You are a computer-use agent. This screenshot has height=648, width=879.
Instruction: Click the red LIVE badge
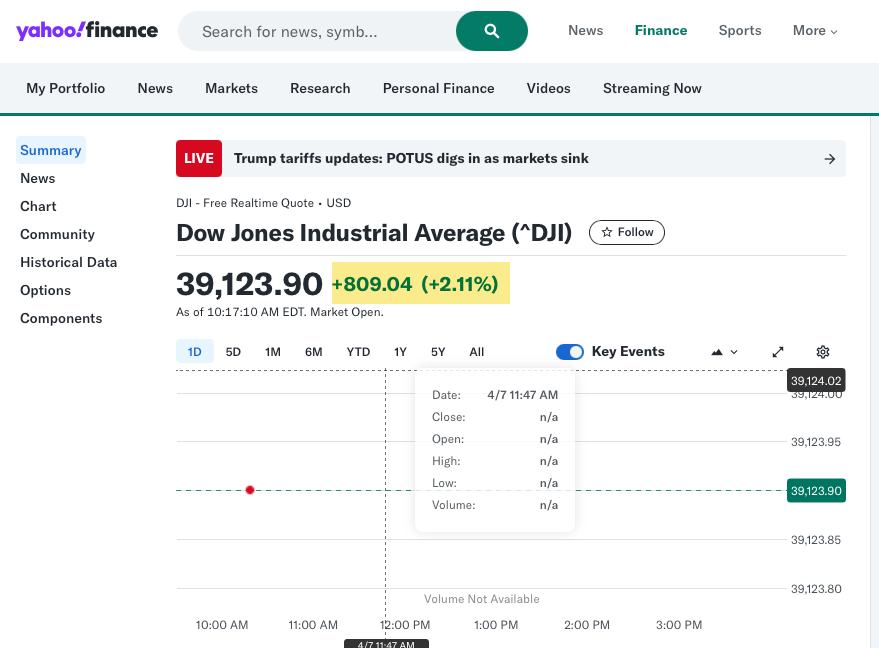[199, 159]
